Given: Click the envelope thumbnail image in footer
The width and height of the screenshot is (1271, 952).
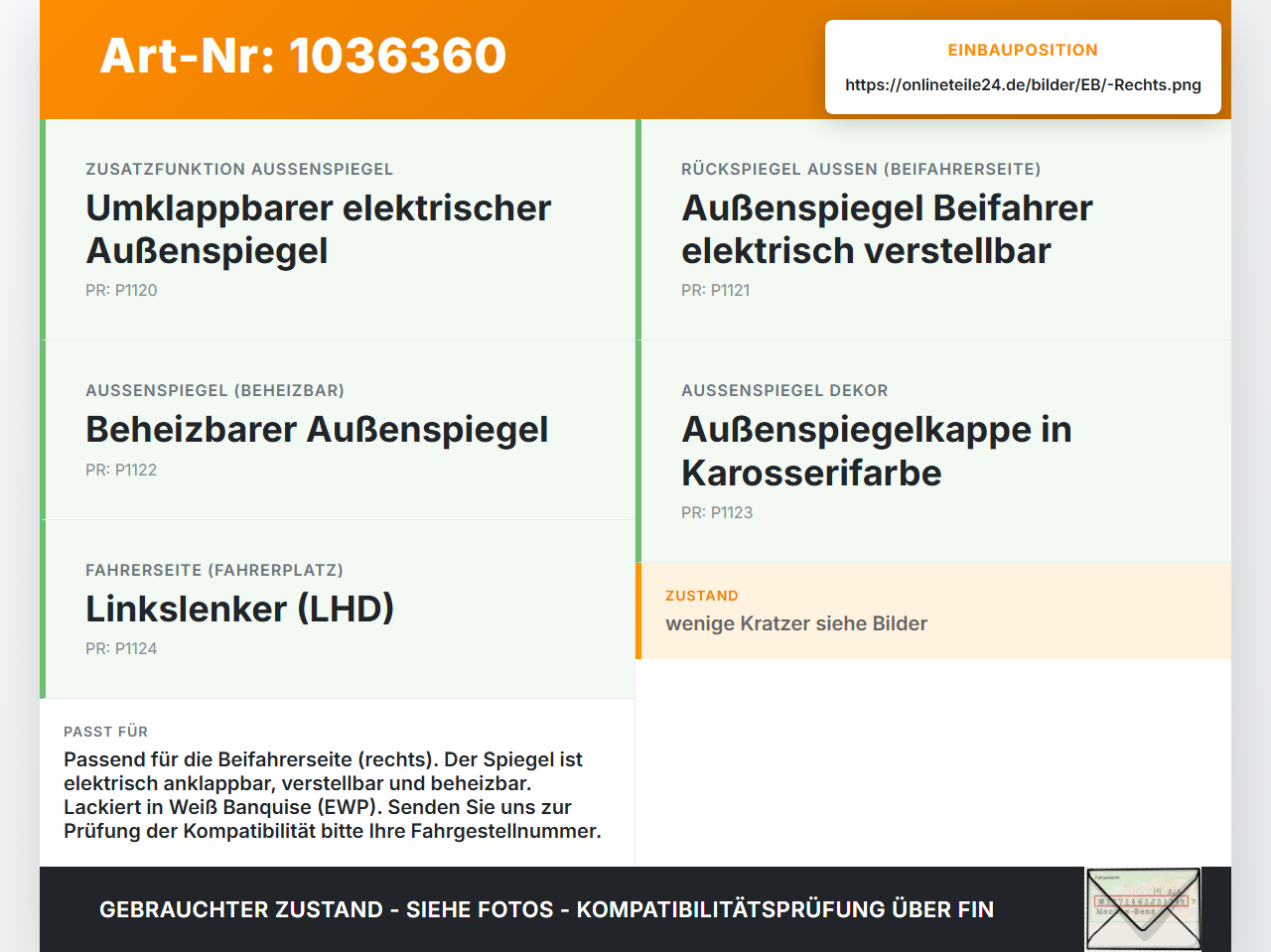Looking at the screenshot, I should [1143, 909].
